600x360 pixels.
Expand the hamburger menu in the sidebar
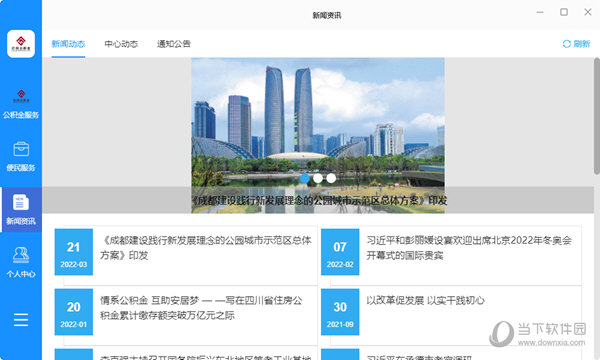(x=21, y=319)
